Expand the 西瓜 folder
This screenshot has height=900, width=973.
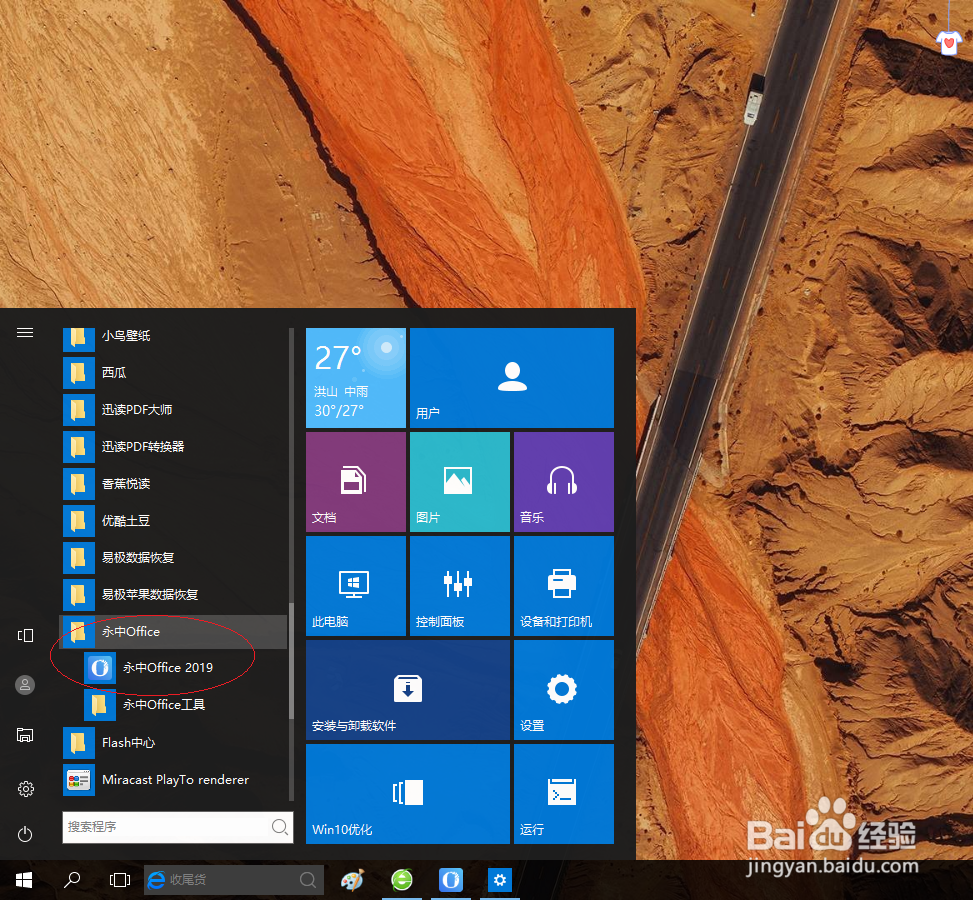click(x=174, y=372)
